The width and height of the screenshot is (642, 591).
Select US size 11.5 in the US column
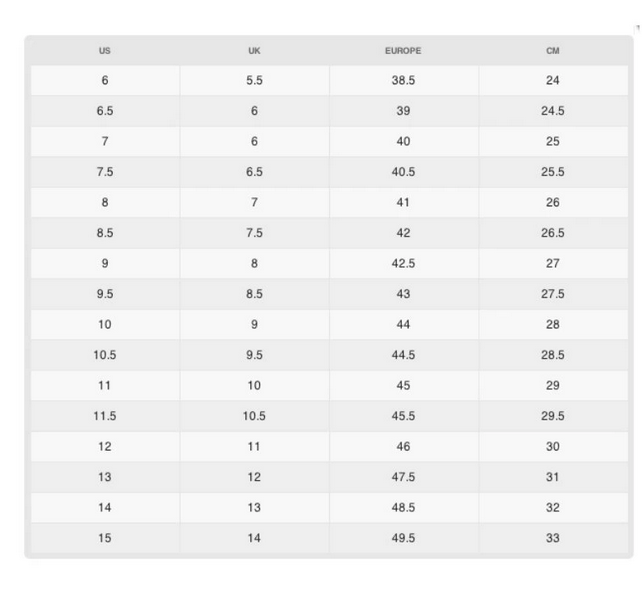[x=105, y=416]
